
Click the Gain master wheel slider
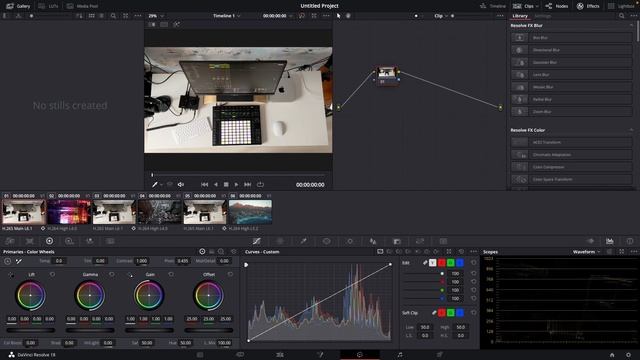(x=149, y=330)
